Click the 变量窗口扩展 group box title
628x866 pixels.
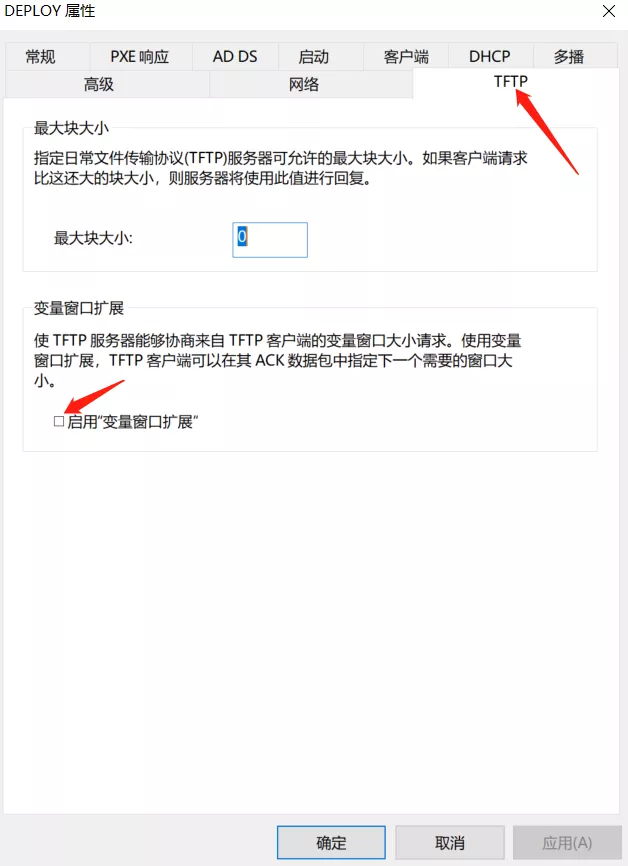pyautogui.click(x=79, y=308)
